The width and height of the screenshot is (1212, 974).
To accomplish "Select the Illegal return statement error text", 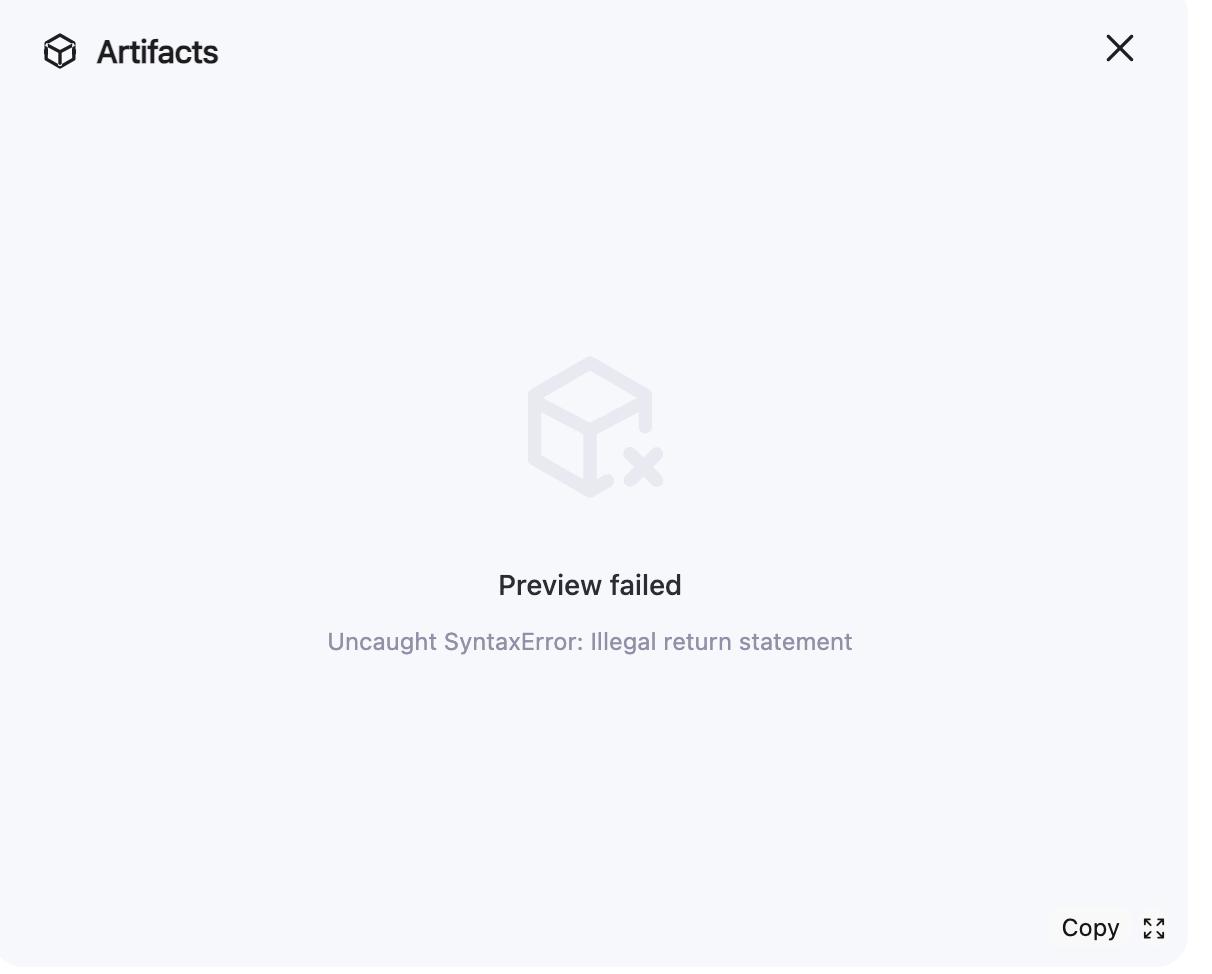I will 721,642.
